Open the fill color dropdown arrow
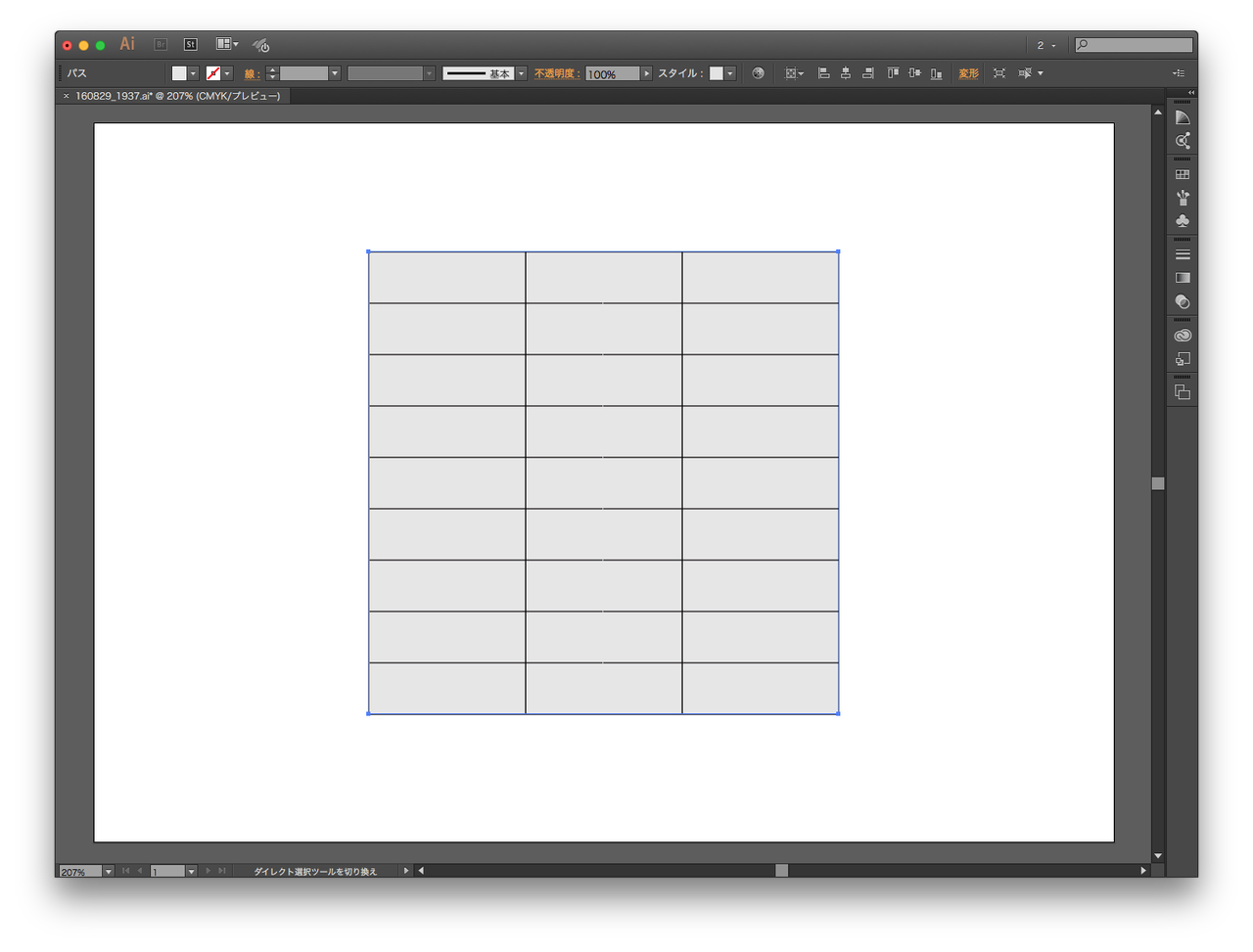 pyautogui.click(x=193, y=73)
